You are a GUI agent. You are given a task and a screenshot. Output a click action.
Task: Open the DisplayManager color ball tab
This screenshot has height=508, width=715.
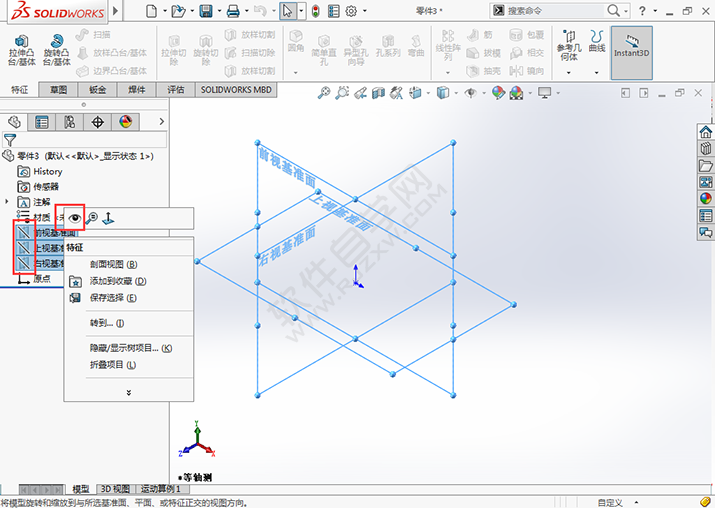[126, 122]
